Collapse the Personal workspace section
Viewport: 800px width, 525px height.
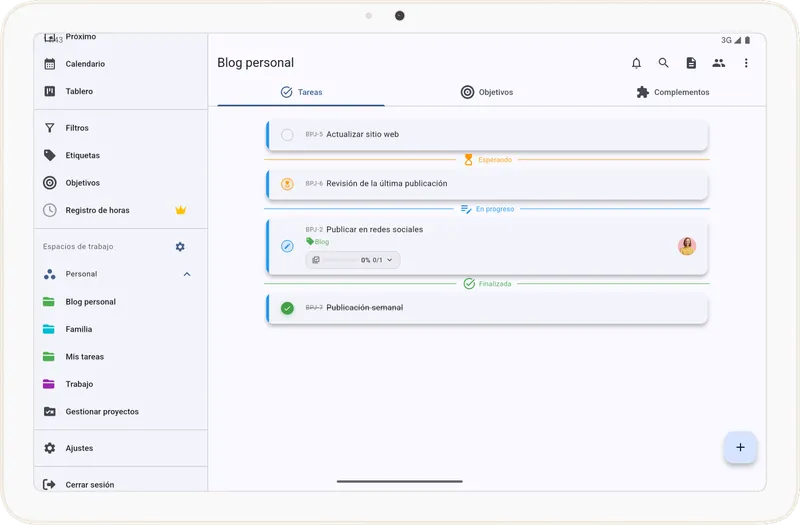(x=187, y=274)
